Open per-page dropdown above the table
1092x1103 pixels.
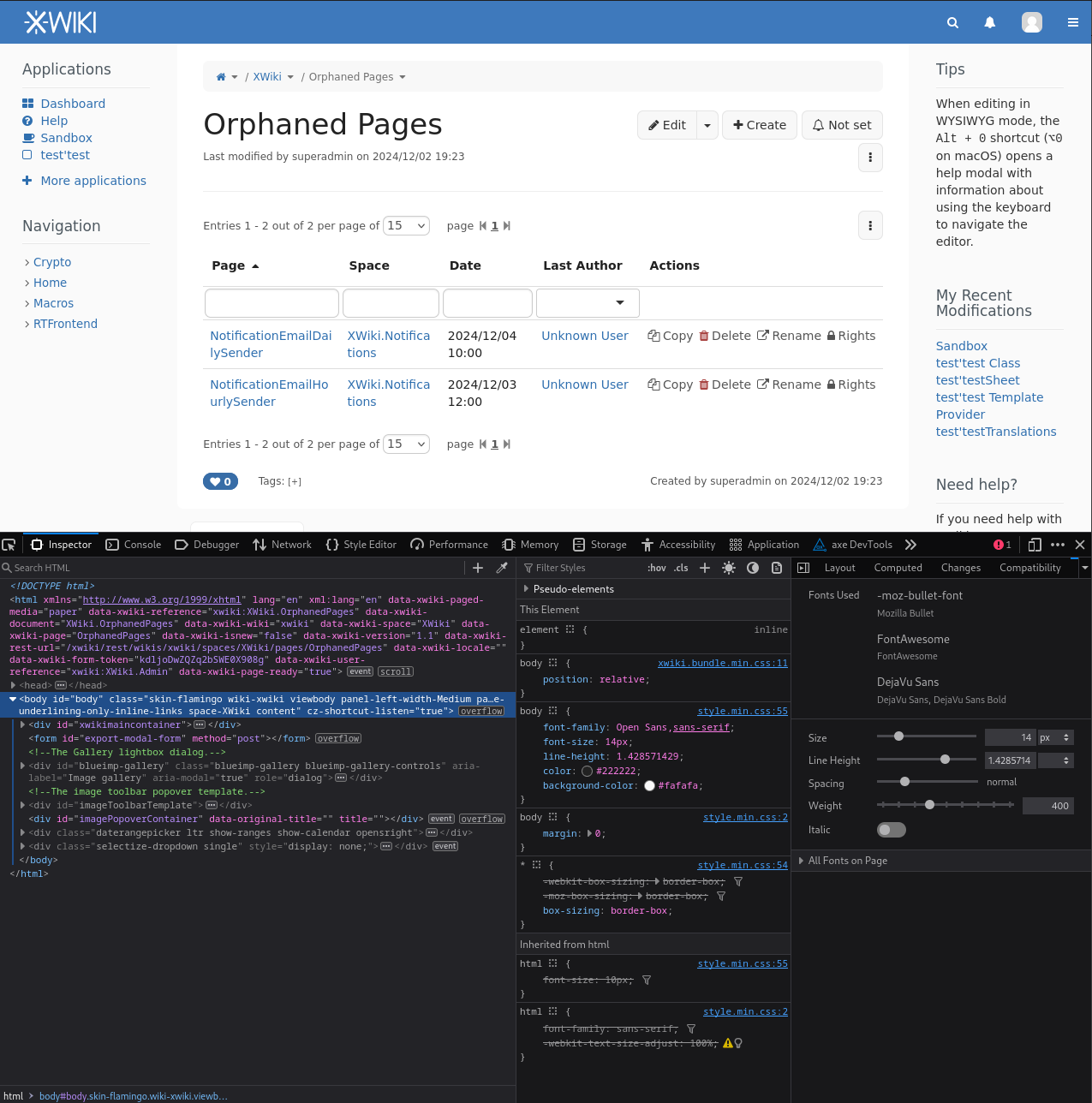point(406,226)
